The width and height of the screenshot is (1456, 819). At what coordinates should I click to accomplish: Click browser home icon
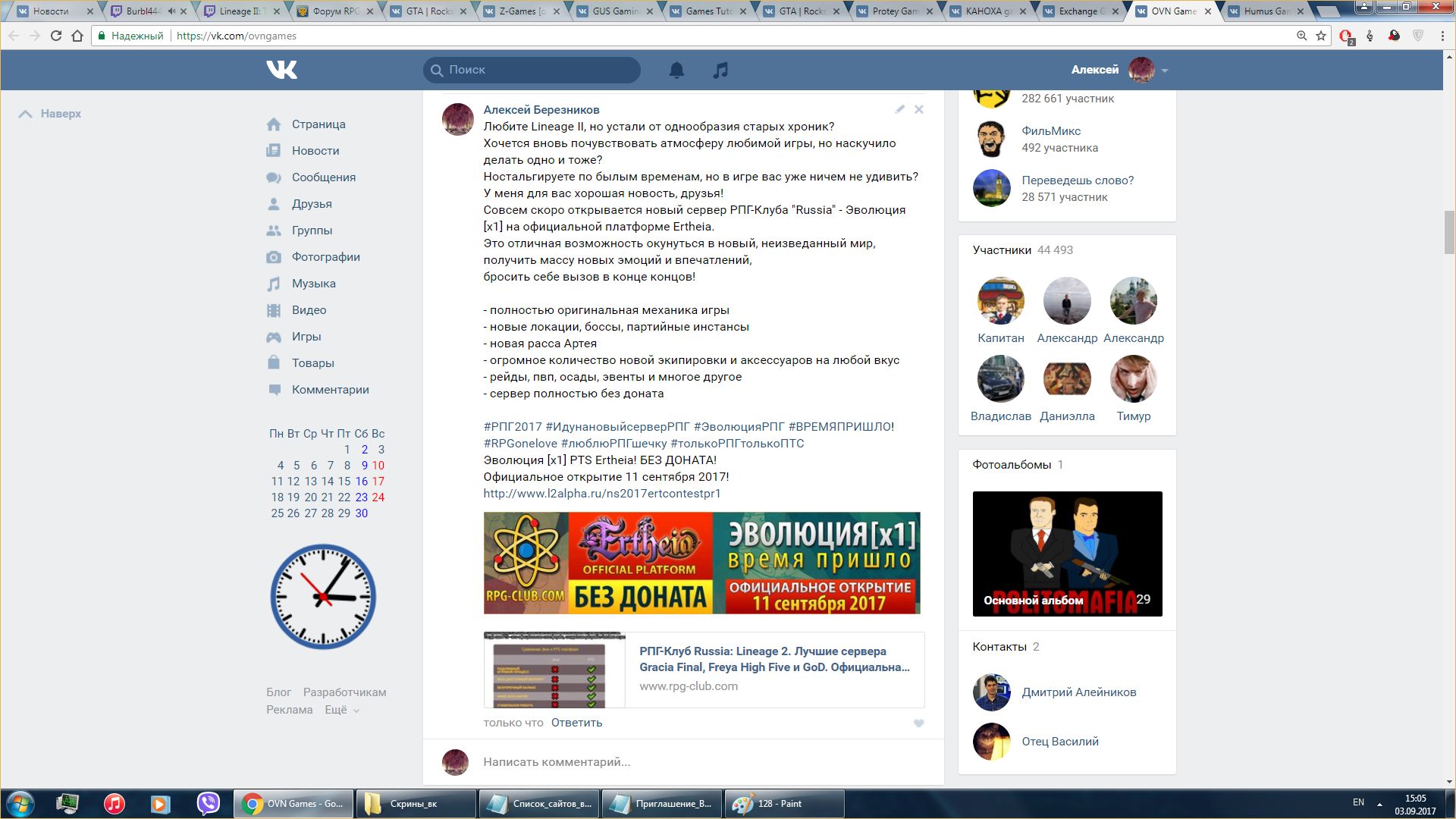tap(77, 36)
